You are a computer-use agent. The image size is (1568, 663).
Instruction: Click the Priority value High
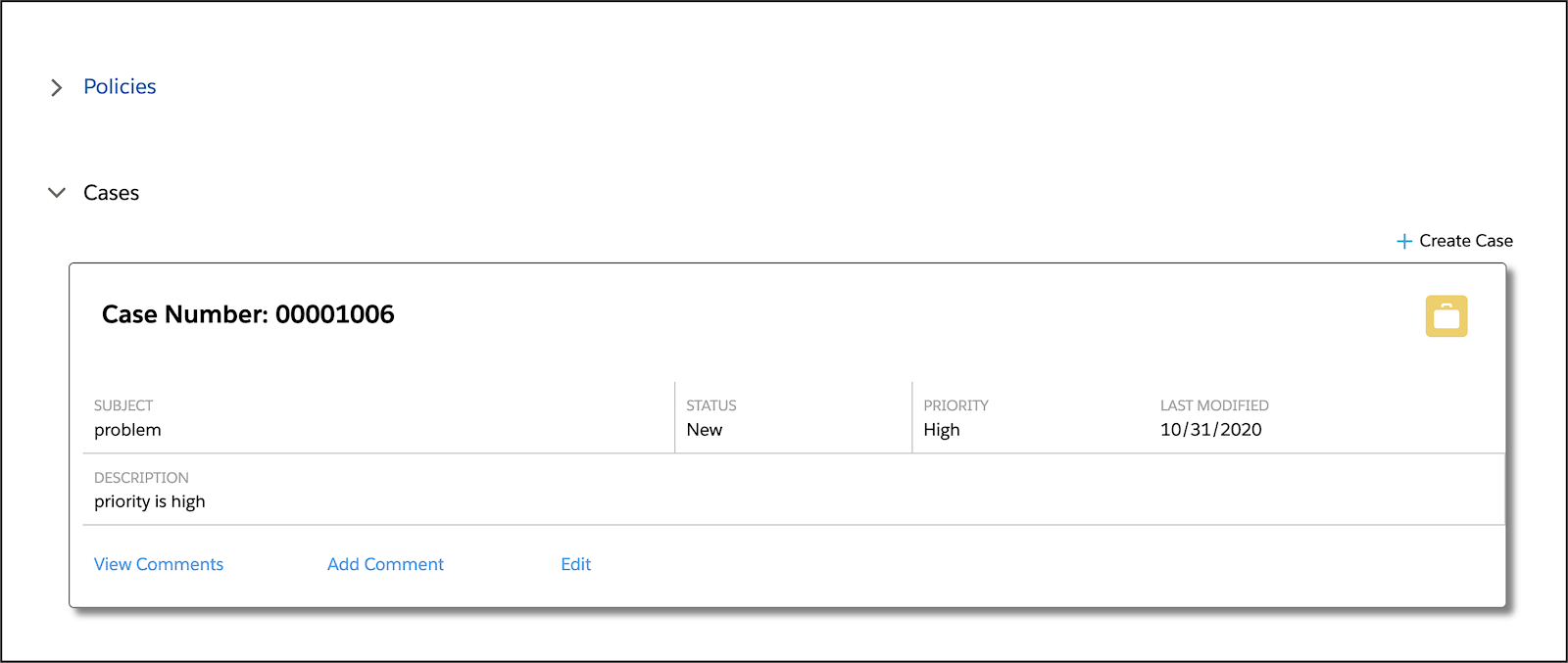pyautogui.click(x=941, y=429)
